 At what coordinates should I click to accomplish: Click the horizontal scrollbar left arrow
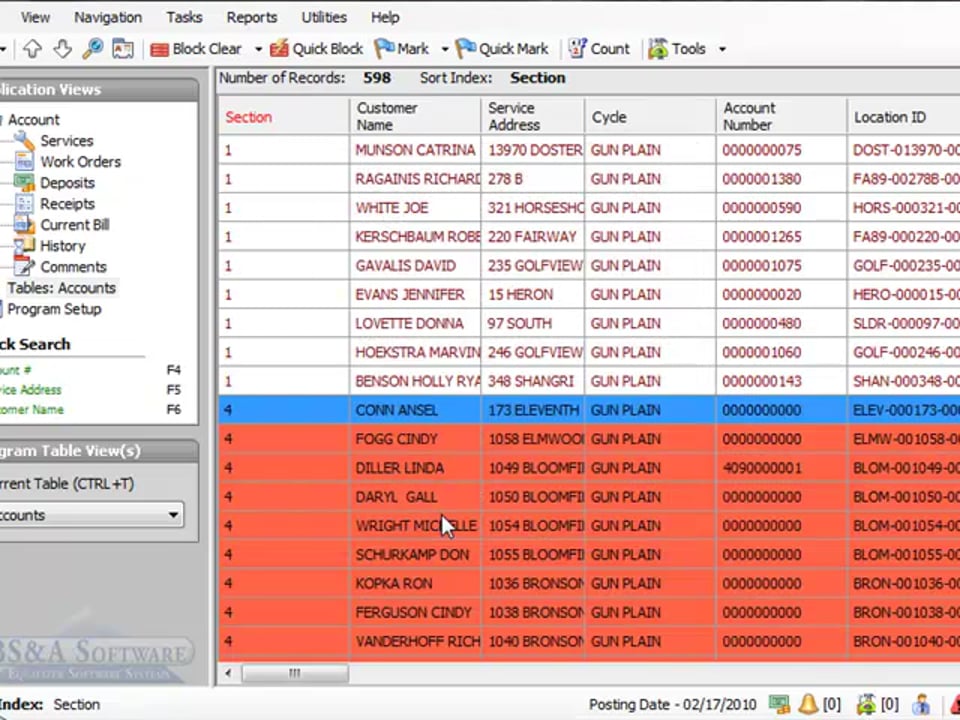point(228,673)
